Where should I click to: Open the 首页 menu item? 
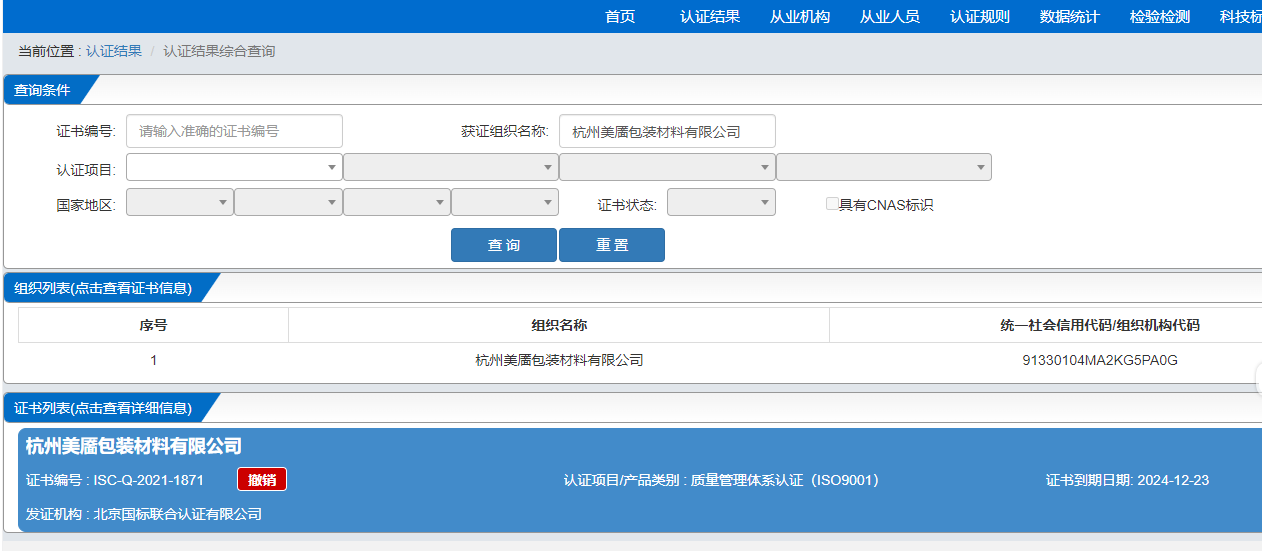click(x=620, y=16)
